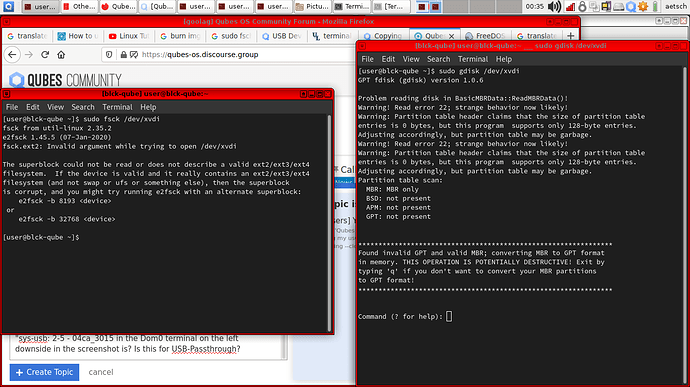Go forward in Firefox
Image resolution: width=690 pixels, height=387 pixels.
coord(29,55)
